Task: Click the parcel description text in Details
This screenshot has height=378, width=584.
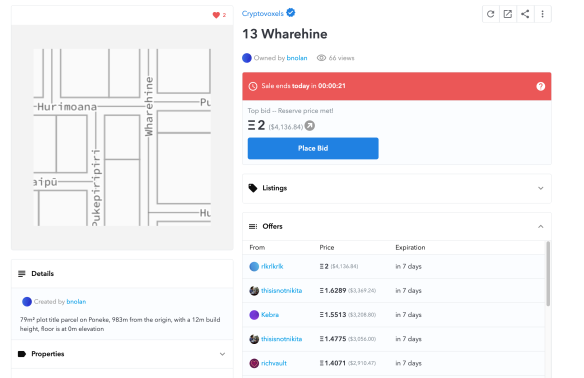Action: coord(120,324)
